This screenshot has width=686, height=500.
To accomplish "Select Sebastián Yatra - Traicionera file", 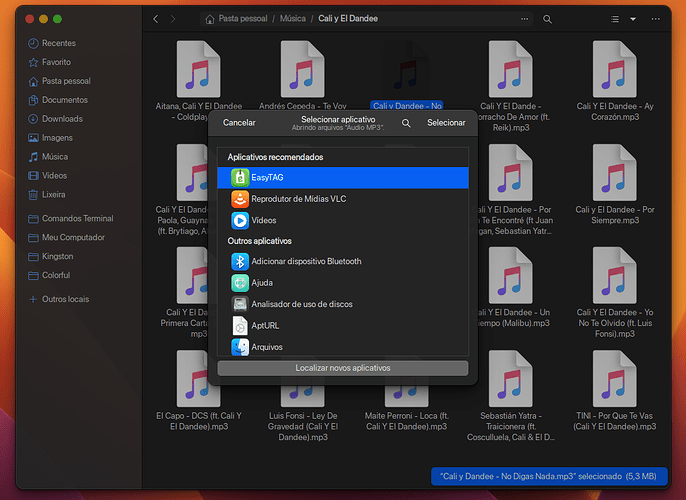I will 511,396.
